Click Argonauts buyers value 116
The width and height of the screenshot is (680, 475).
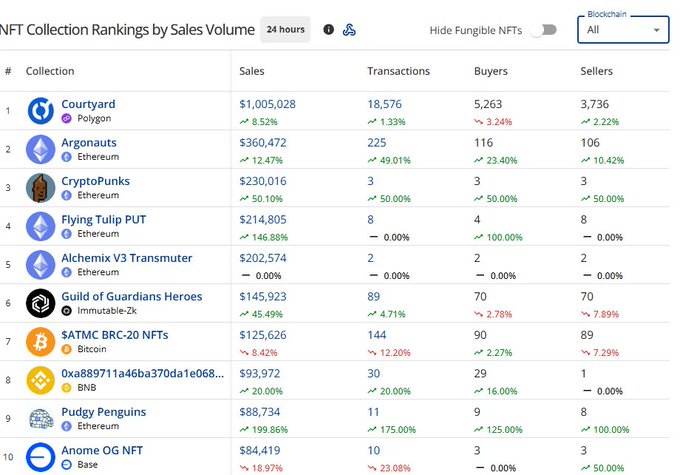pos(483,143)
